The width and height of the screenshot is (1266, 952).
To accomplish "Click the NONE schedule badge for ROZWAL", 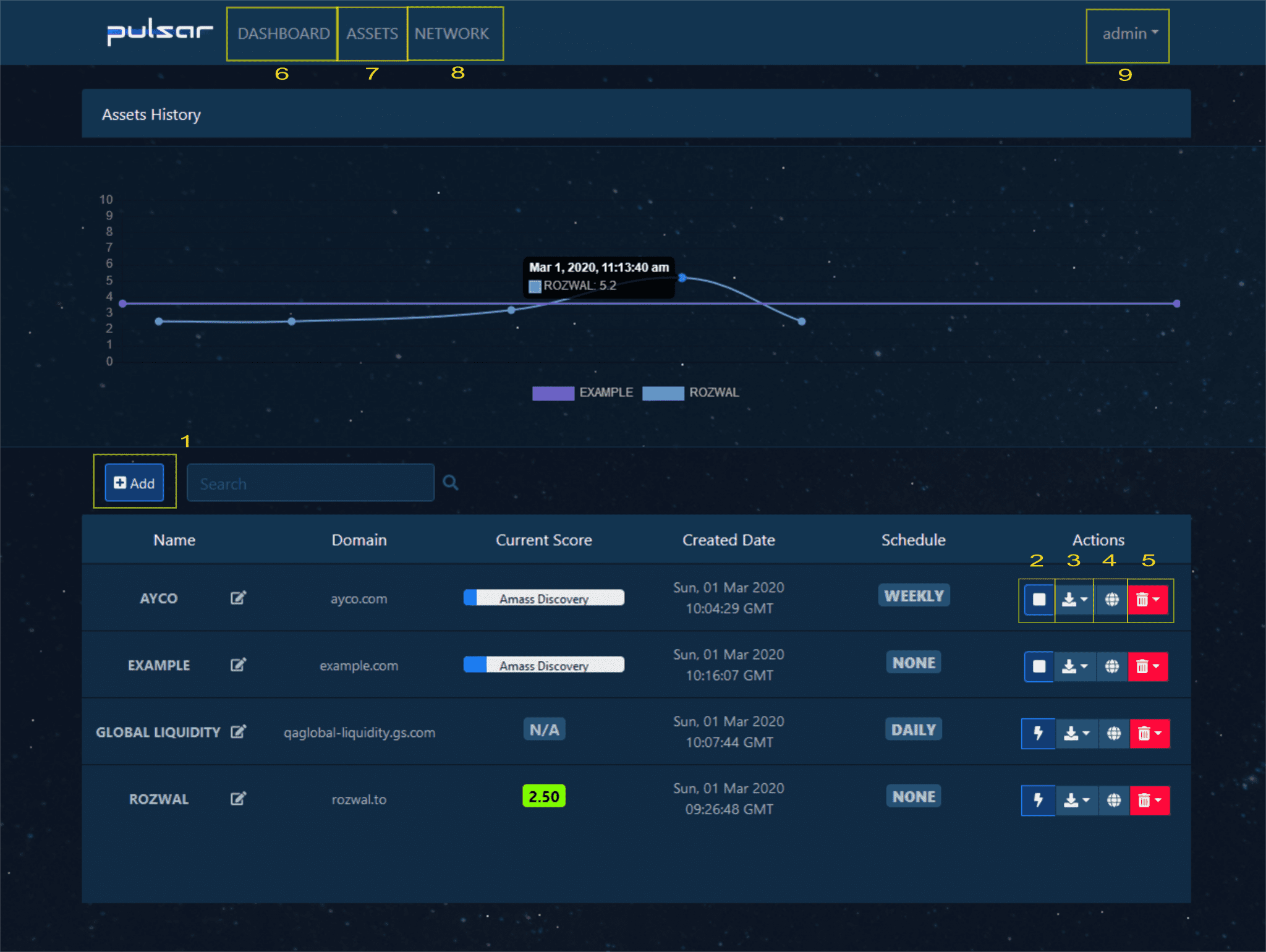I will click(x=914, y=796).
